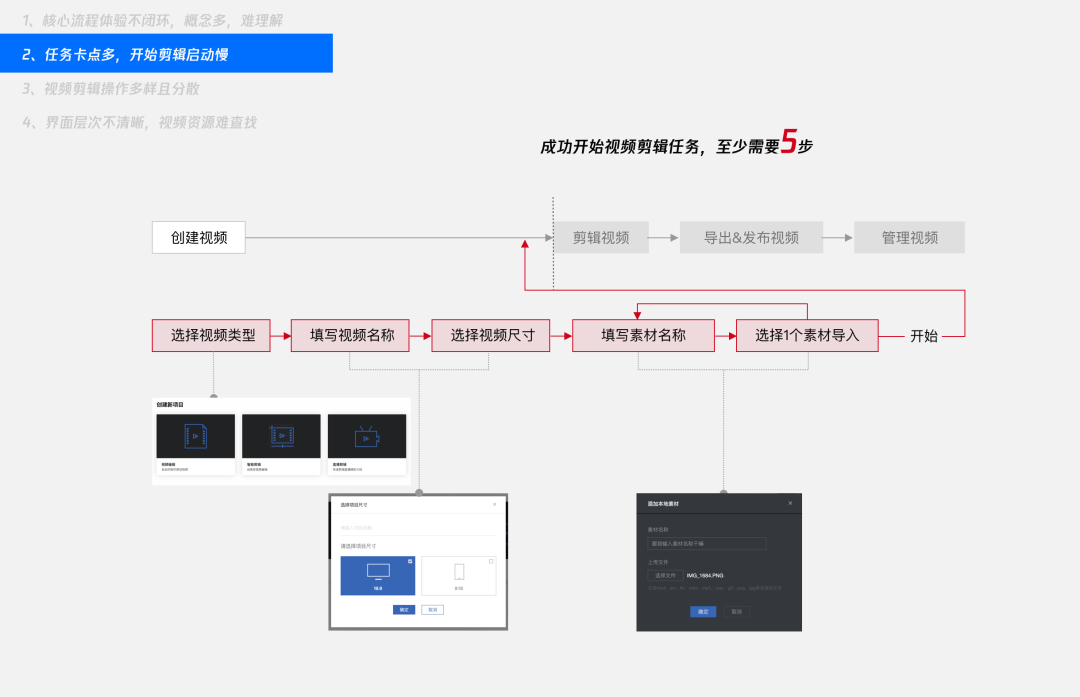Click the 开始 label
The image size is (1080, 697).
coord(924,336)
